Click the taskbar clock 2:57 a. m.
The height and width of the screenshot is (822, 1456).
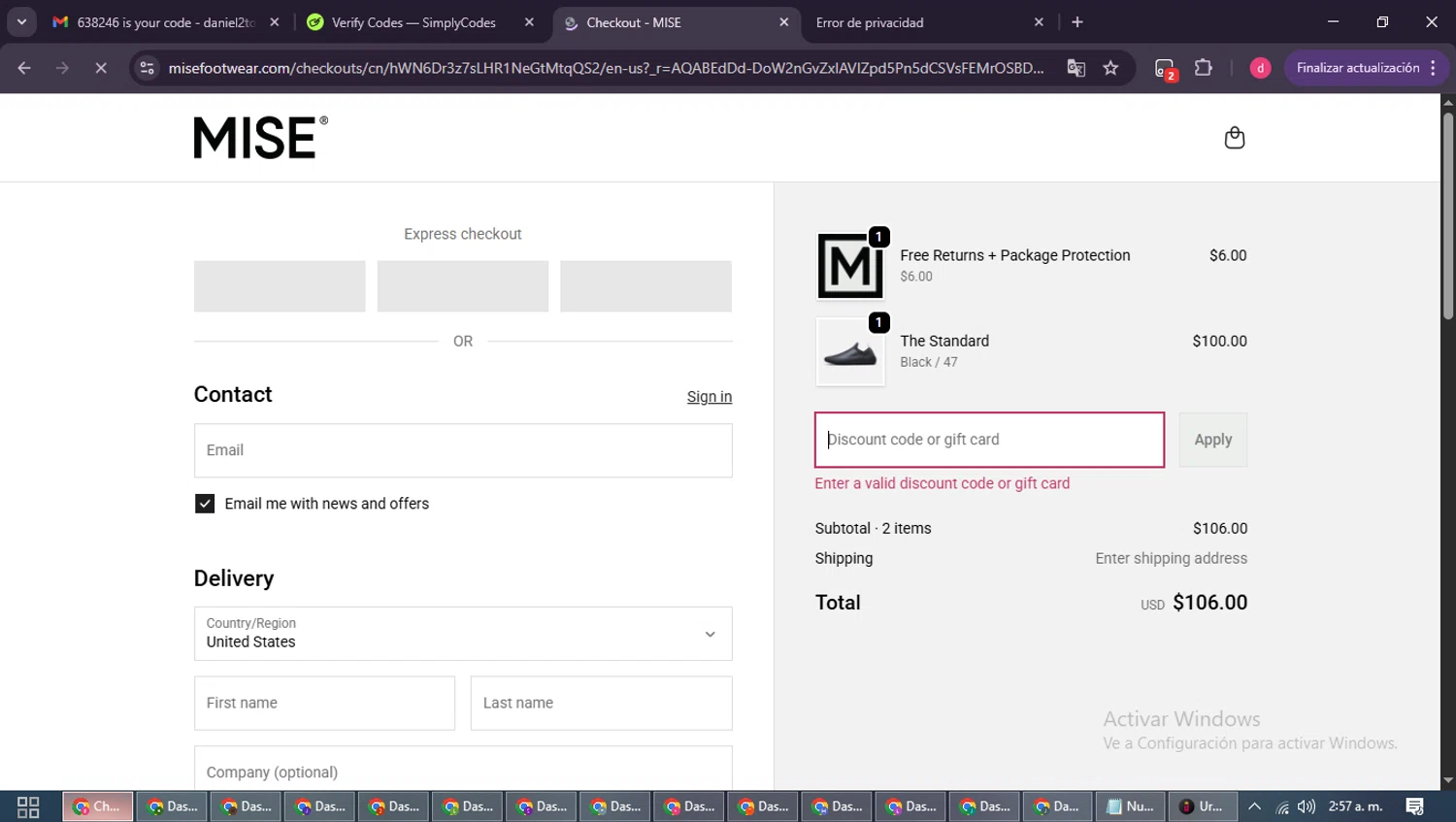tap(1356, 806)
